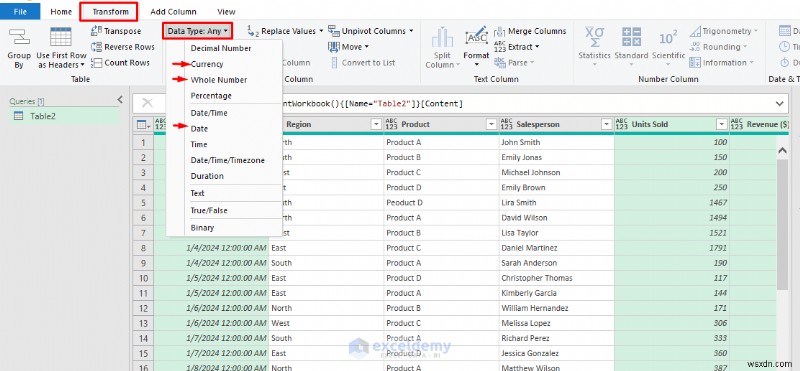Choose Text data type
The height and width of the screenshot is (371, 800).
click(x=197, y=193)
